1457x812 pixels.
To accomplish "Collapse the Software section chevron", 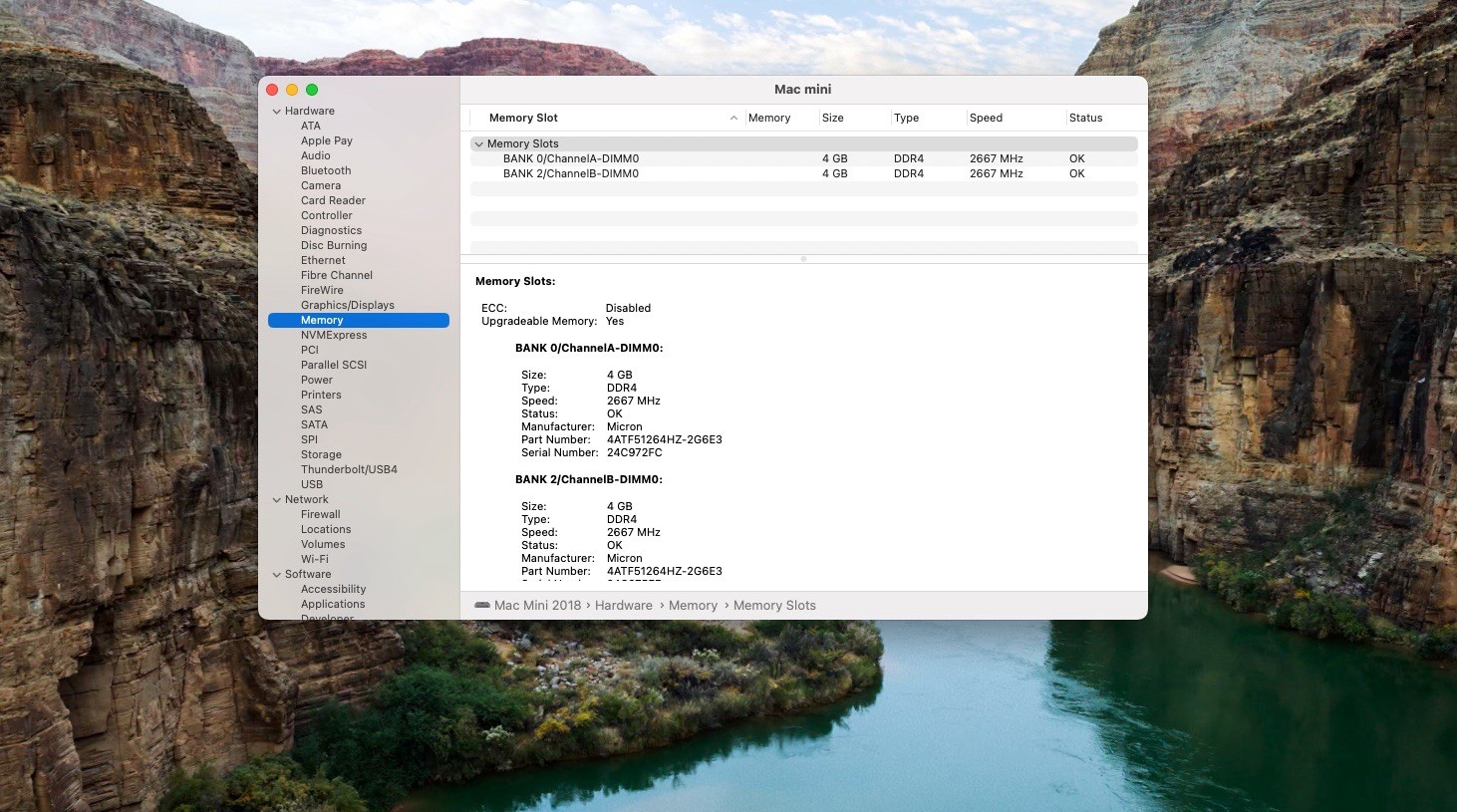I will [x=277, y=575].
